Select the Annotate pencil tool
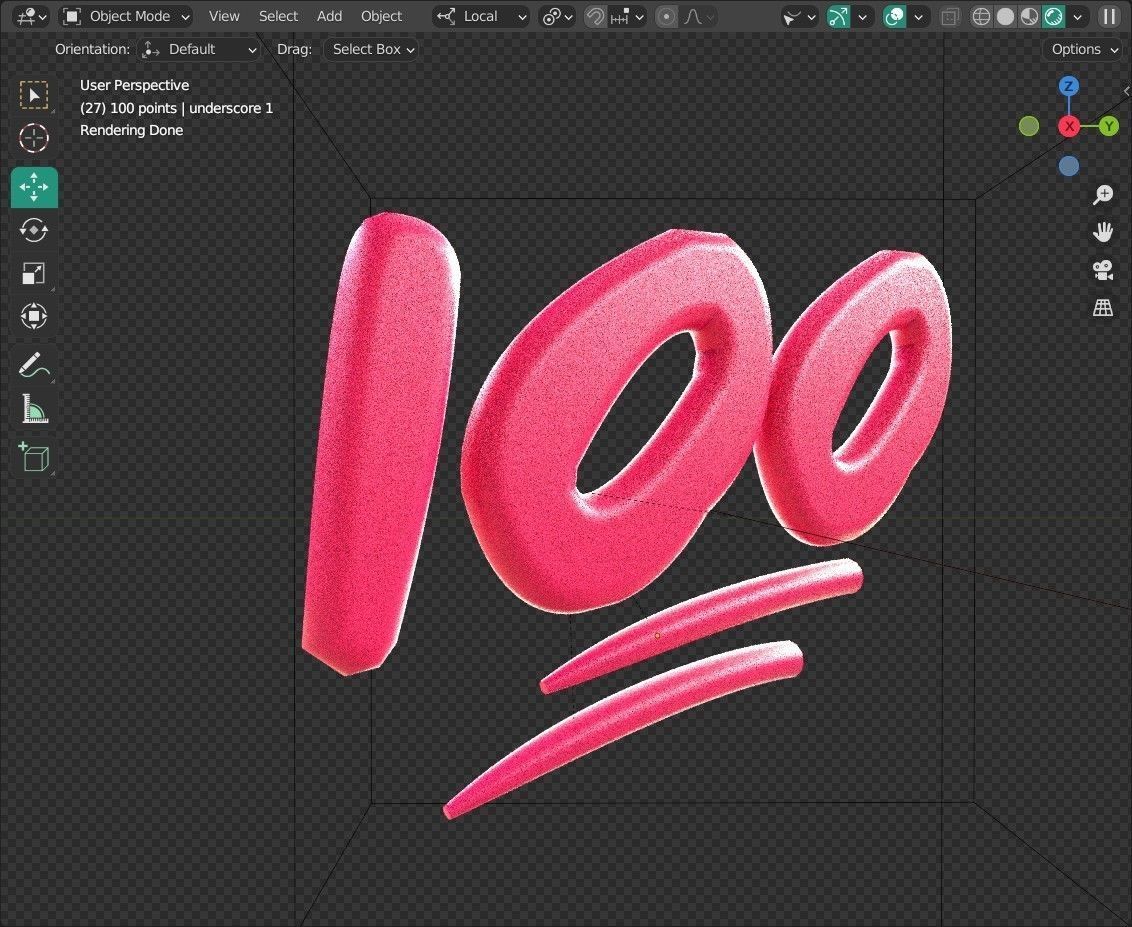 [34, 366]
